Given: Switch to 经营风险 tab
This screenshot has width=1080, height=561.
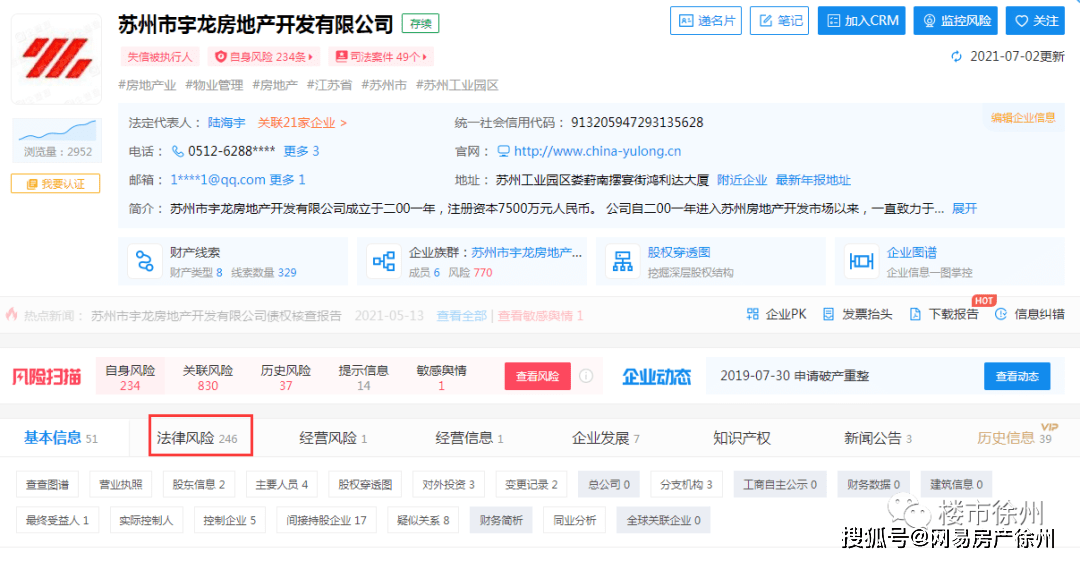Looking at the screenshot, I should (x=333, y=438).
